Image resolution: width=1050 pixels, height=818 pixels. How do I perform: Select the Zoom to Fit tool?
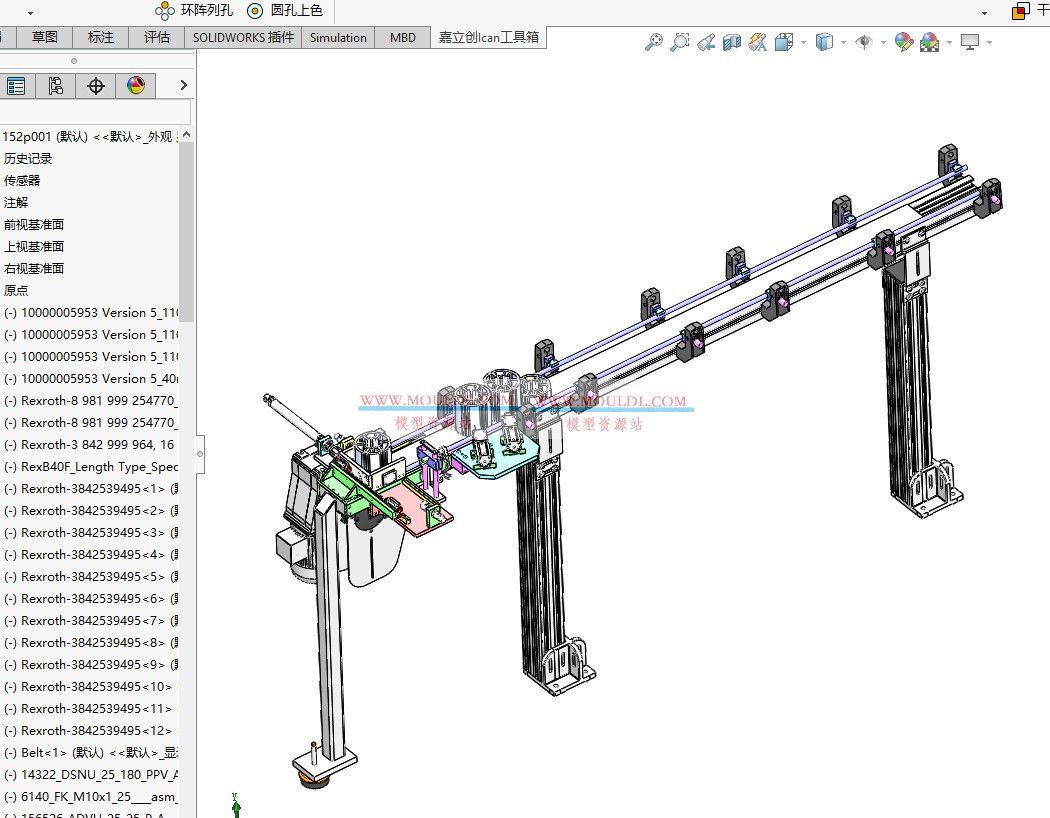click(655, 41)
